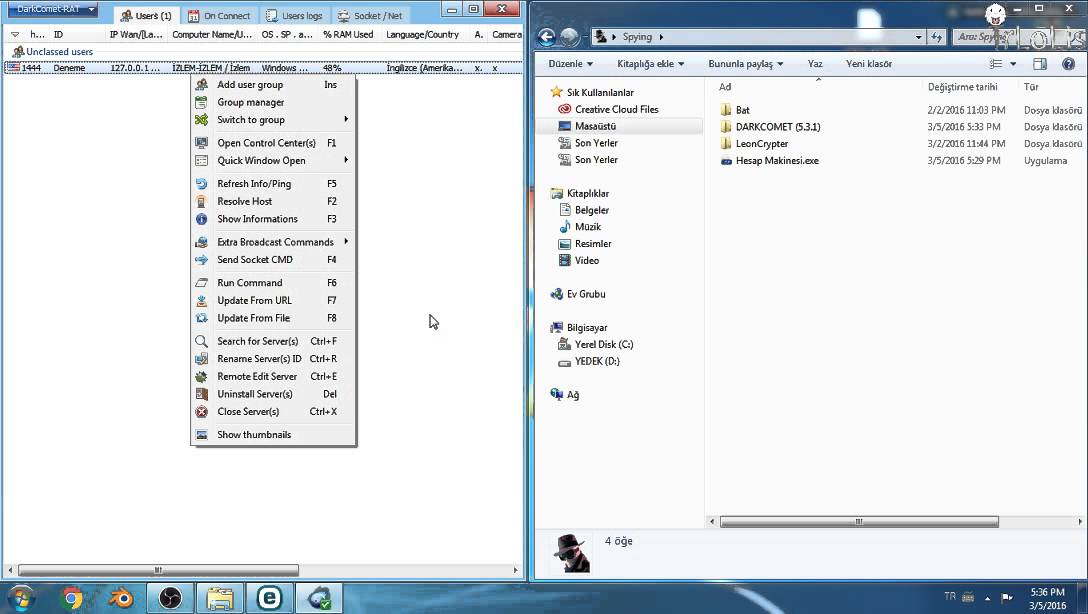Expand the Switch to group submenu
This screenshot has height=614, width=1088.
click(346, 119)
